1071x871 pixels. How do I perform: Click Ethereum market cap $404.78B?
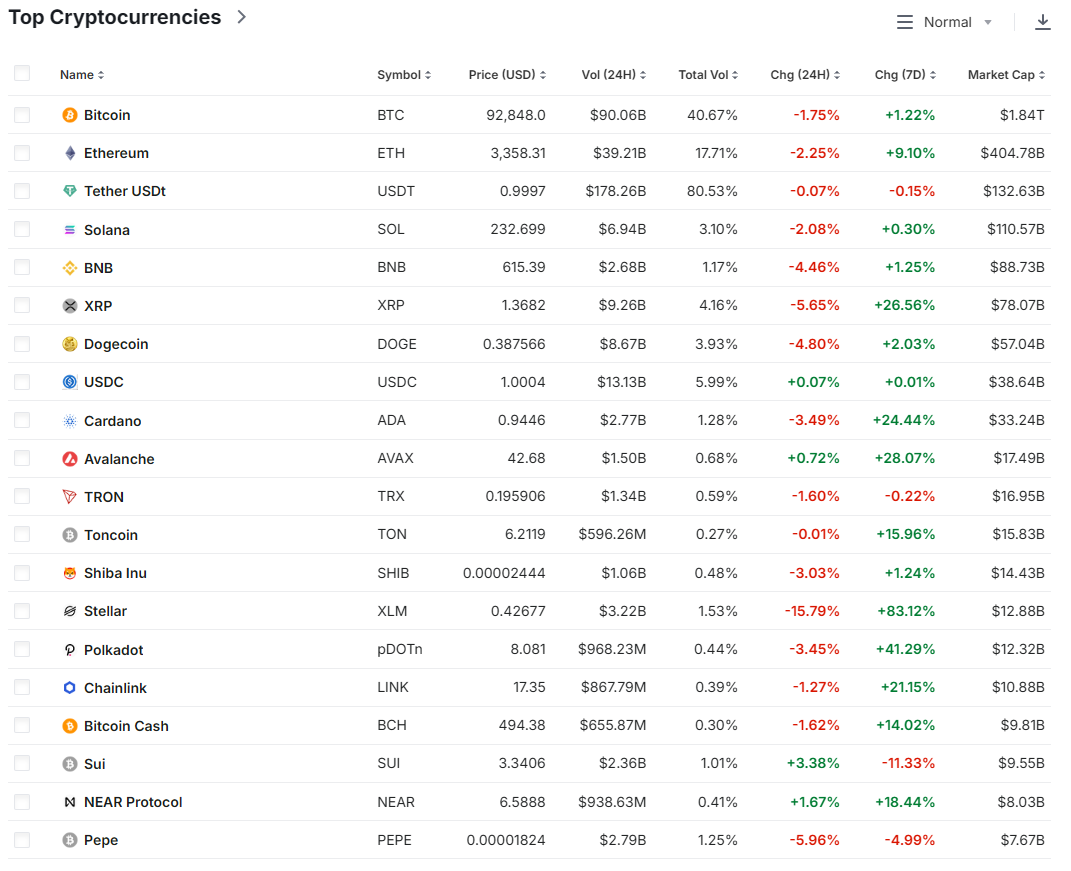click(1012, 153)
